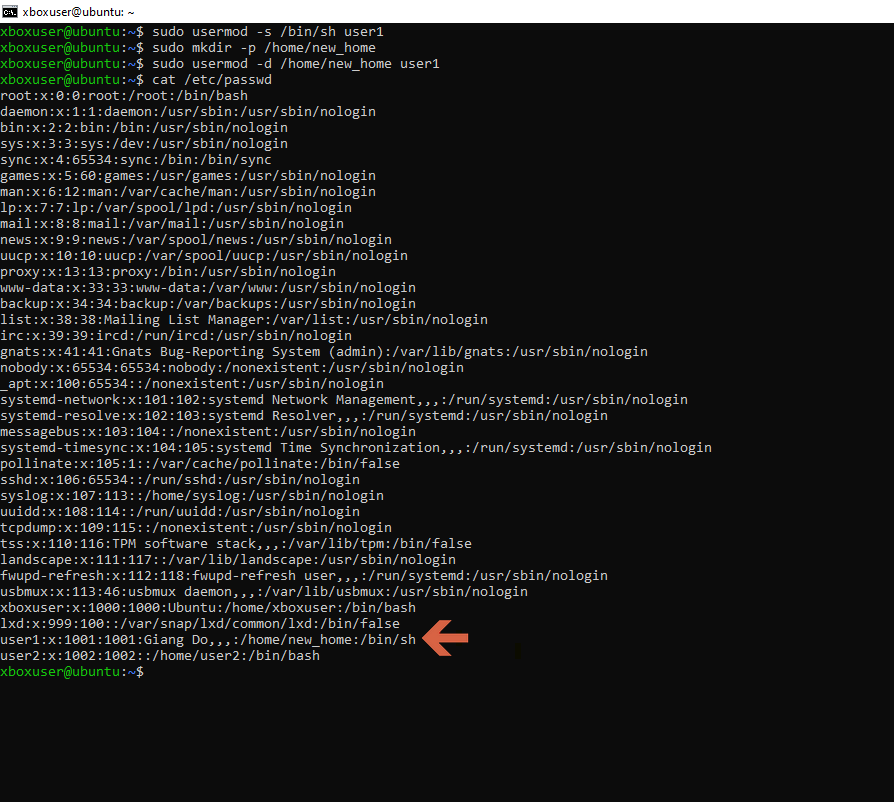The width and height of the screenshot is (894, 802).
Task: Click the xboxuser:x:1000:1000 entry line
Action: click(x=208, y=608)
